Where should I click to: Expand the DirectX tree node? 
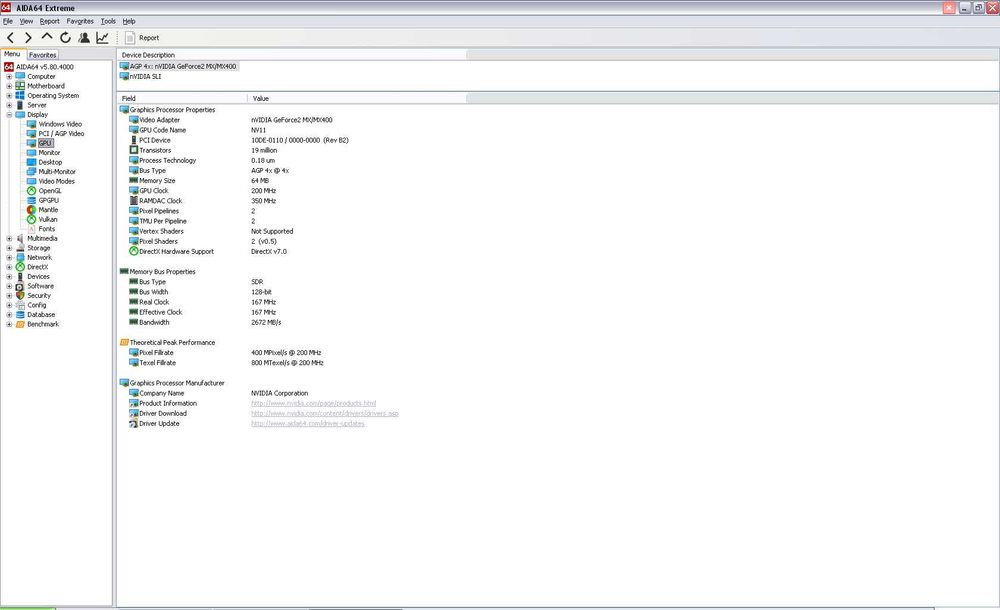9,267
